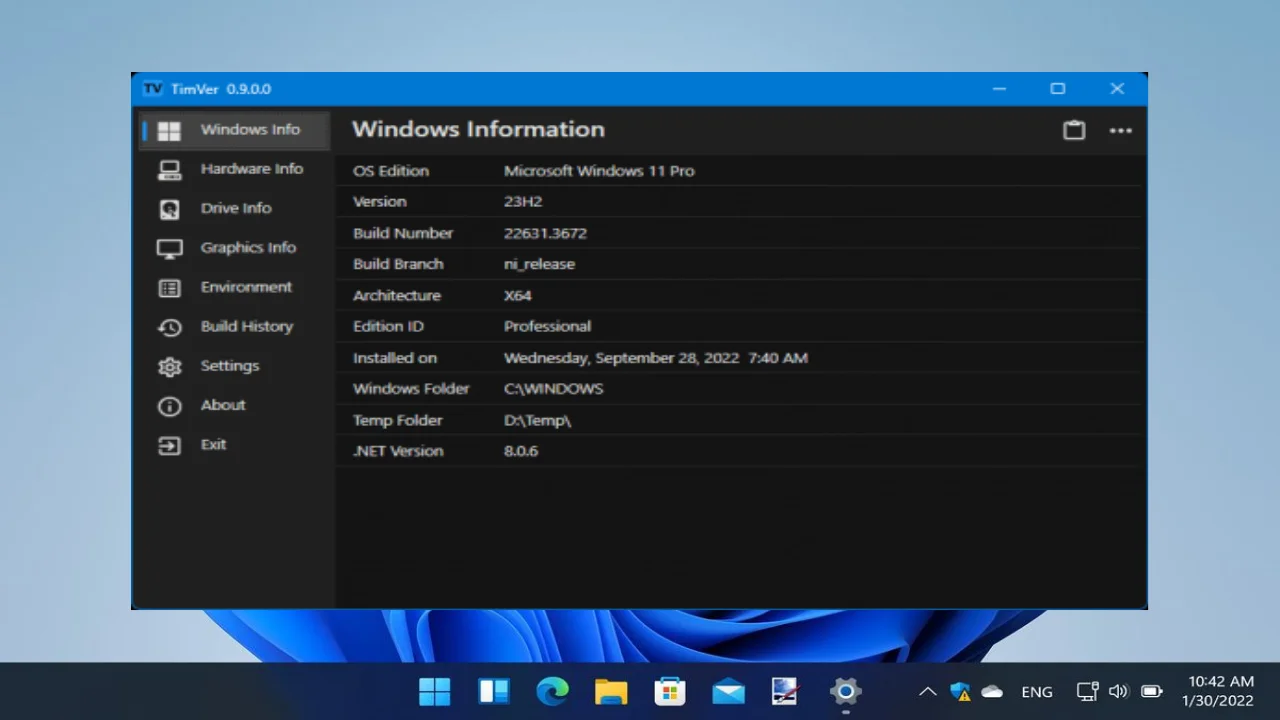Close the TimVer window
Image resolution: width=1280 pixels, height=720 pixels.
click(1117, 89)
